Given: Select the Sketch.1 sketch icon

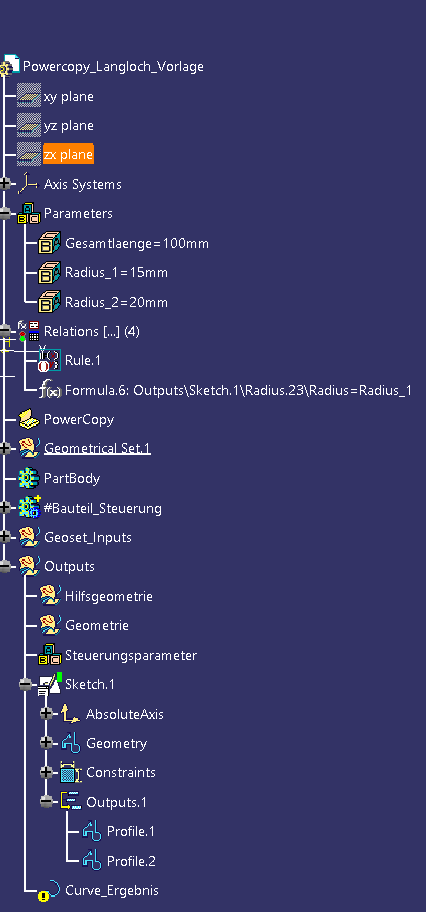Looking at the screenshot, I should click(50, 684).
